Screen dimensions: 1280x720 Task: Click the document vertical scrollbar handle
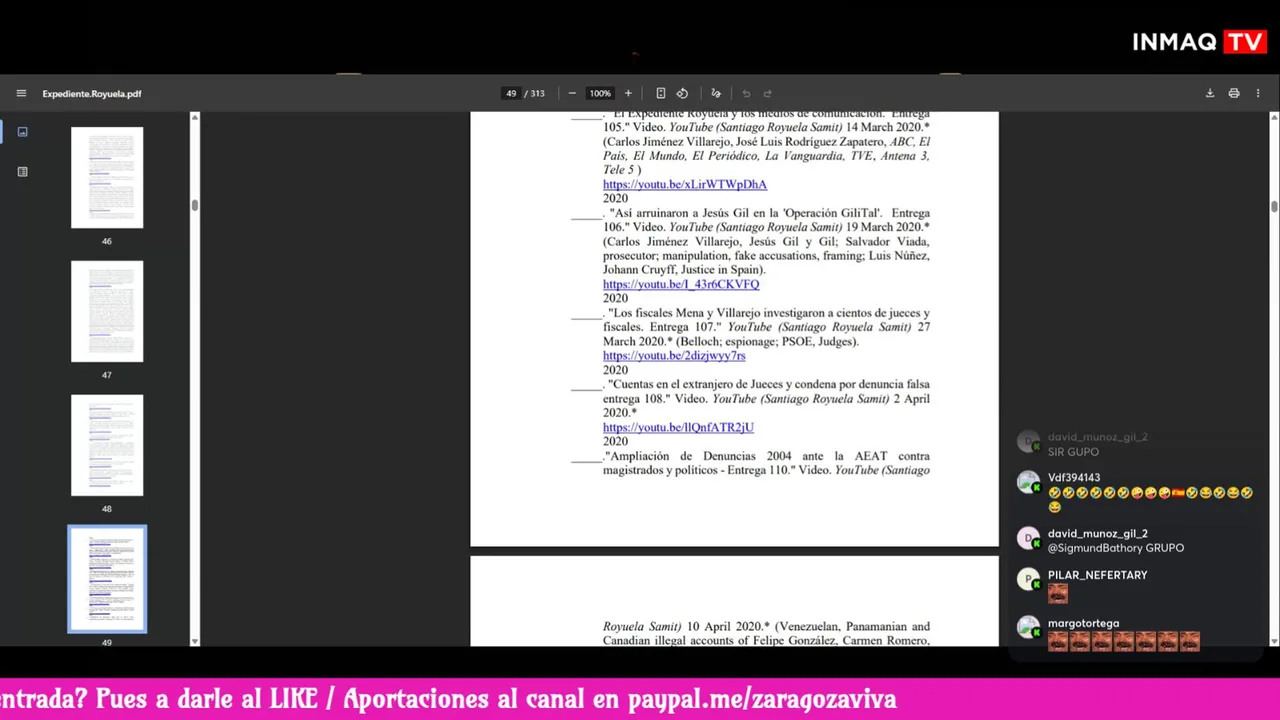[x=1274, y=206]
